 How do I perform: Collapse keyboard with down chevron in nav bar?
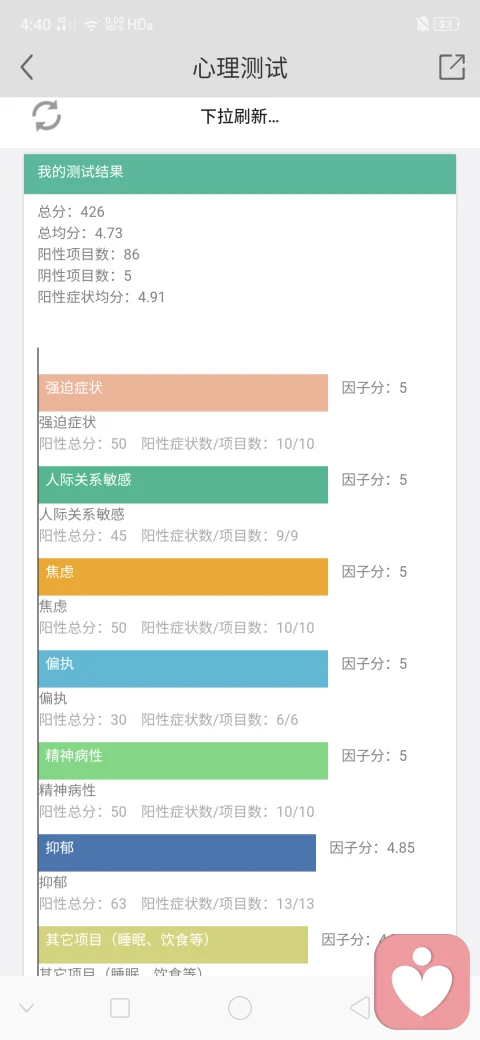(27, 1009)
